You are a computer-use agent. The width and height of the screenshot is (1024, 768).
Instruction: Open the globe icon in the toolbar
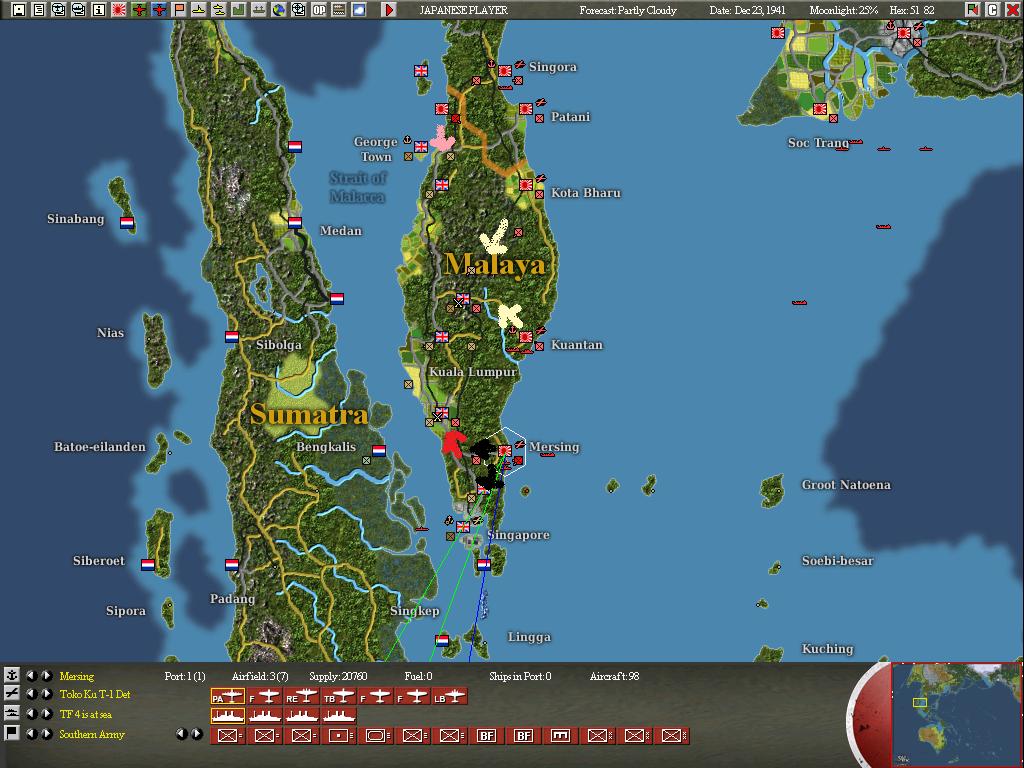279,10
